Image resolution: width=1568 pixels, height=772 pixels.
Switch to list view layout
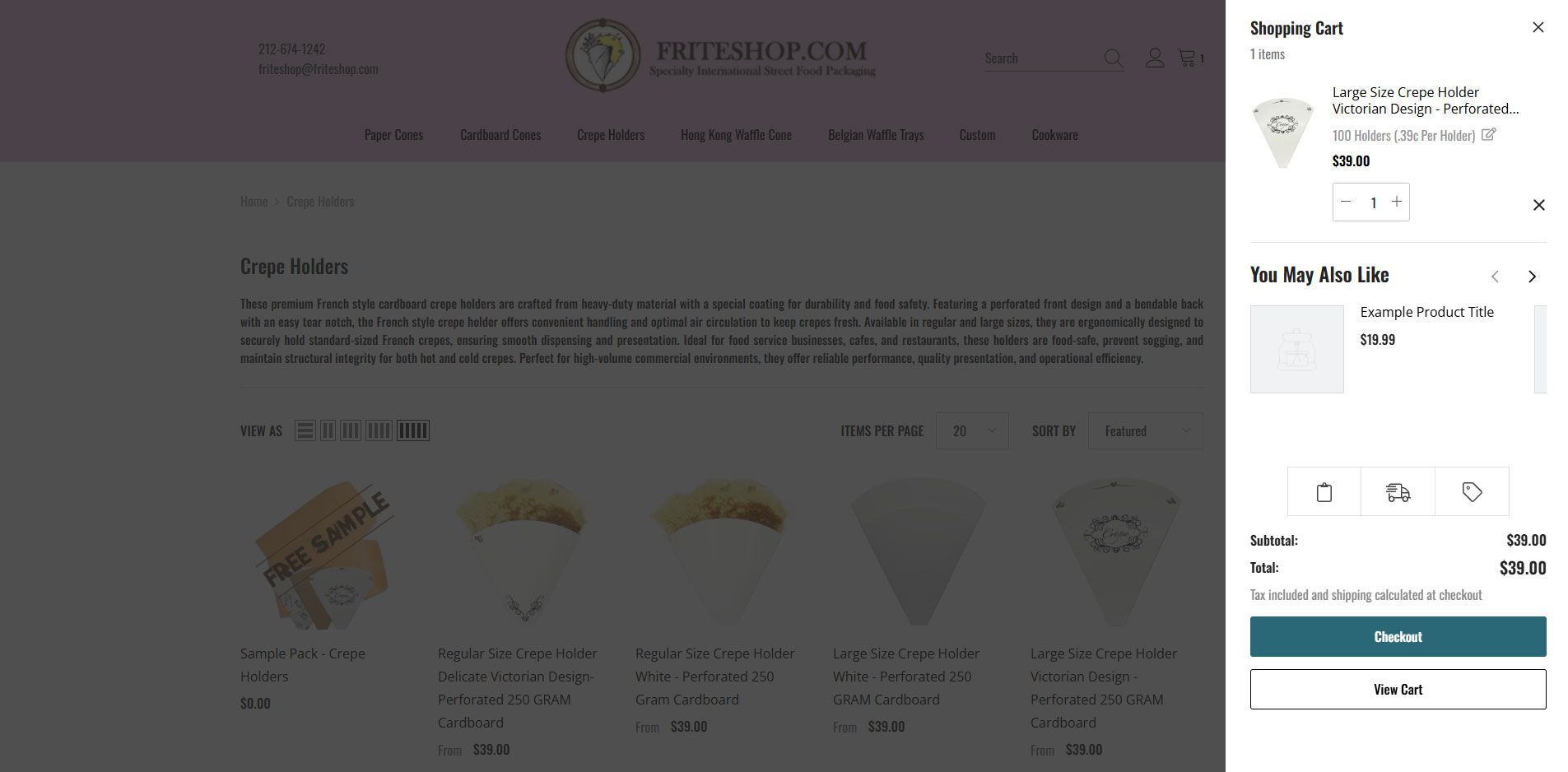pyautogui.click(x=305, y=430)
